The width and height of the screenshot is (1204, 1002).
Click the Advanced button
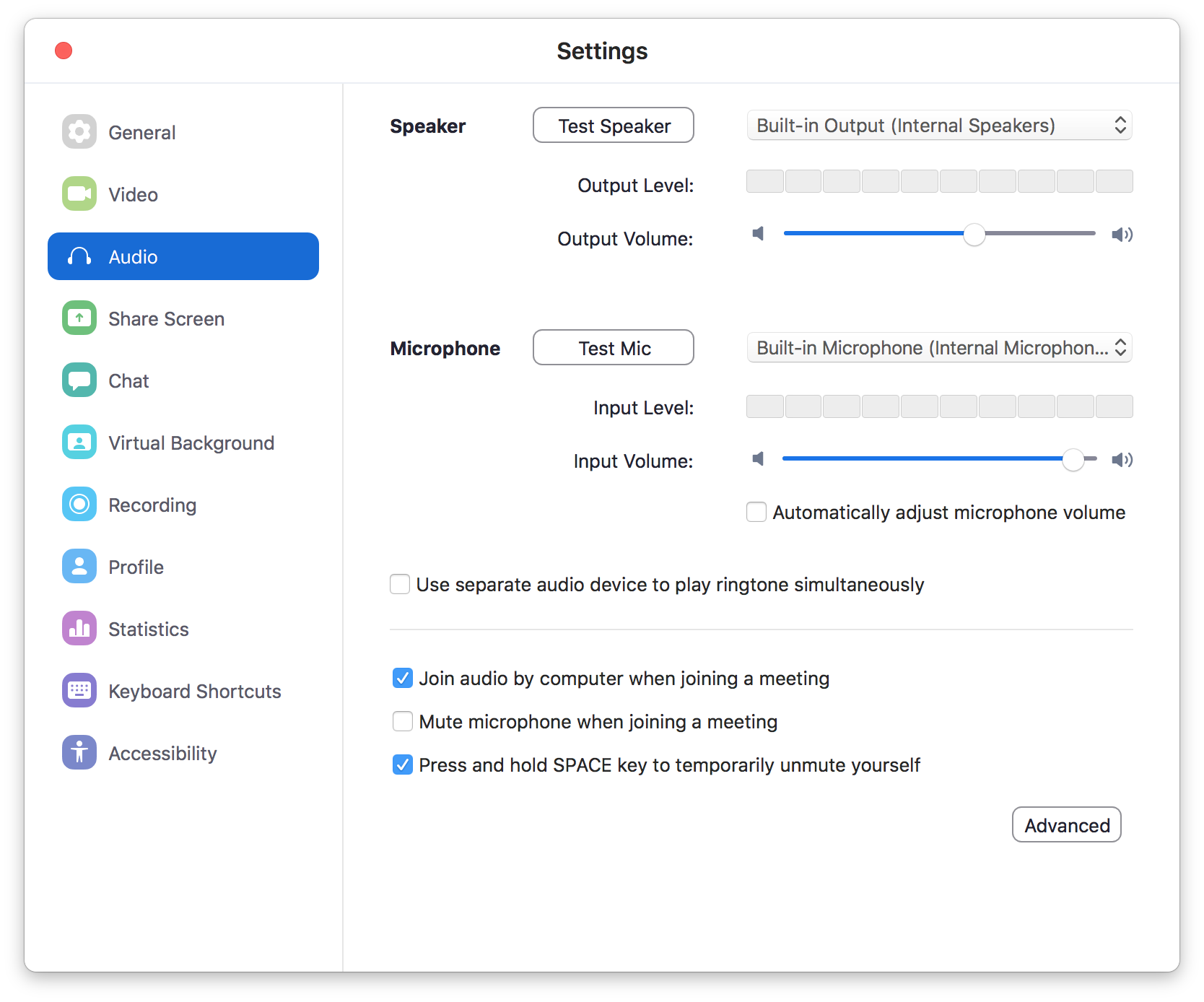[1066, 824]
